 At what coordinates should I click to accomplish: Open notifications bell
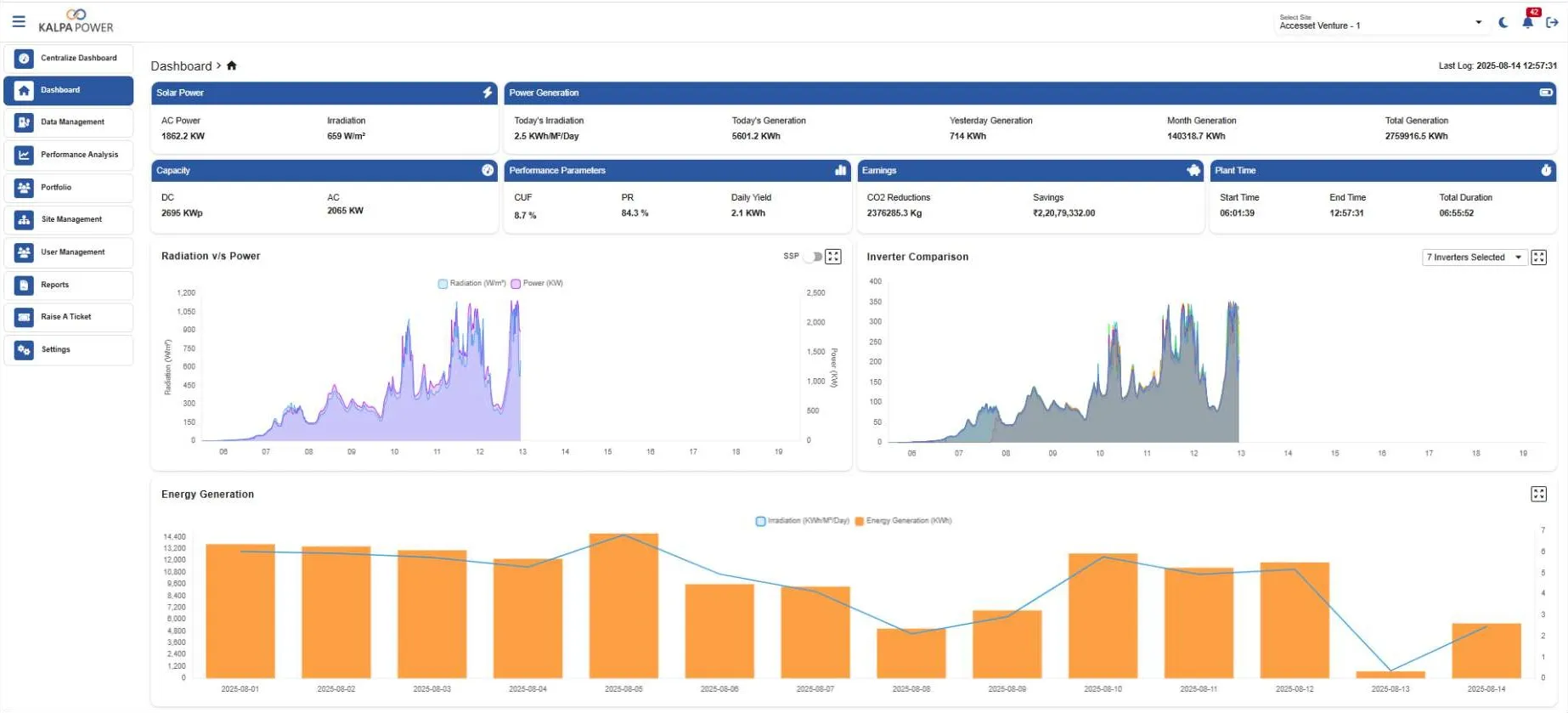coord(1528,22)
